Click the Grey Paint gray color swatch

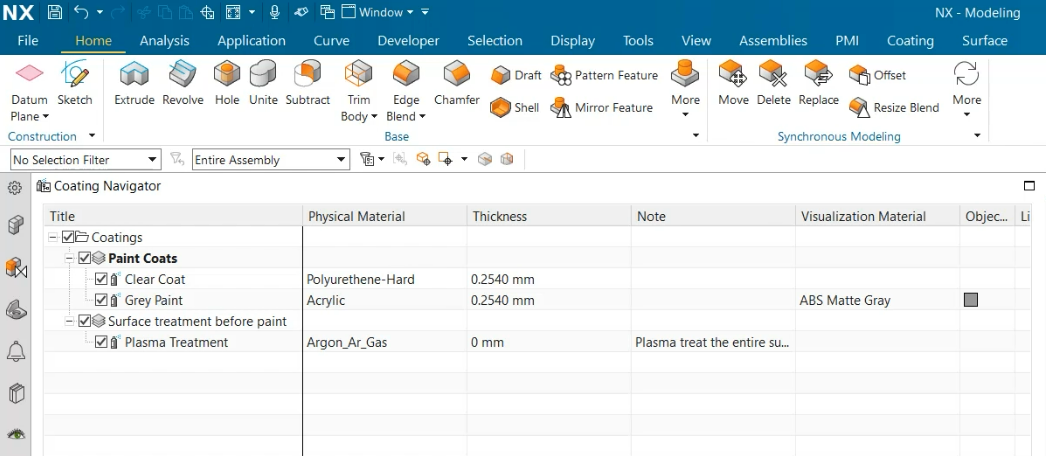pyautogui.click(x=970, y=300)
